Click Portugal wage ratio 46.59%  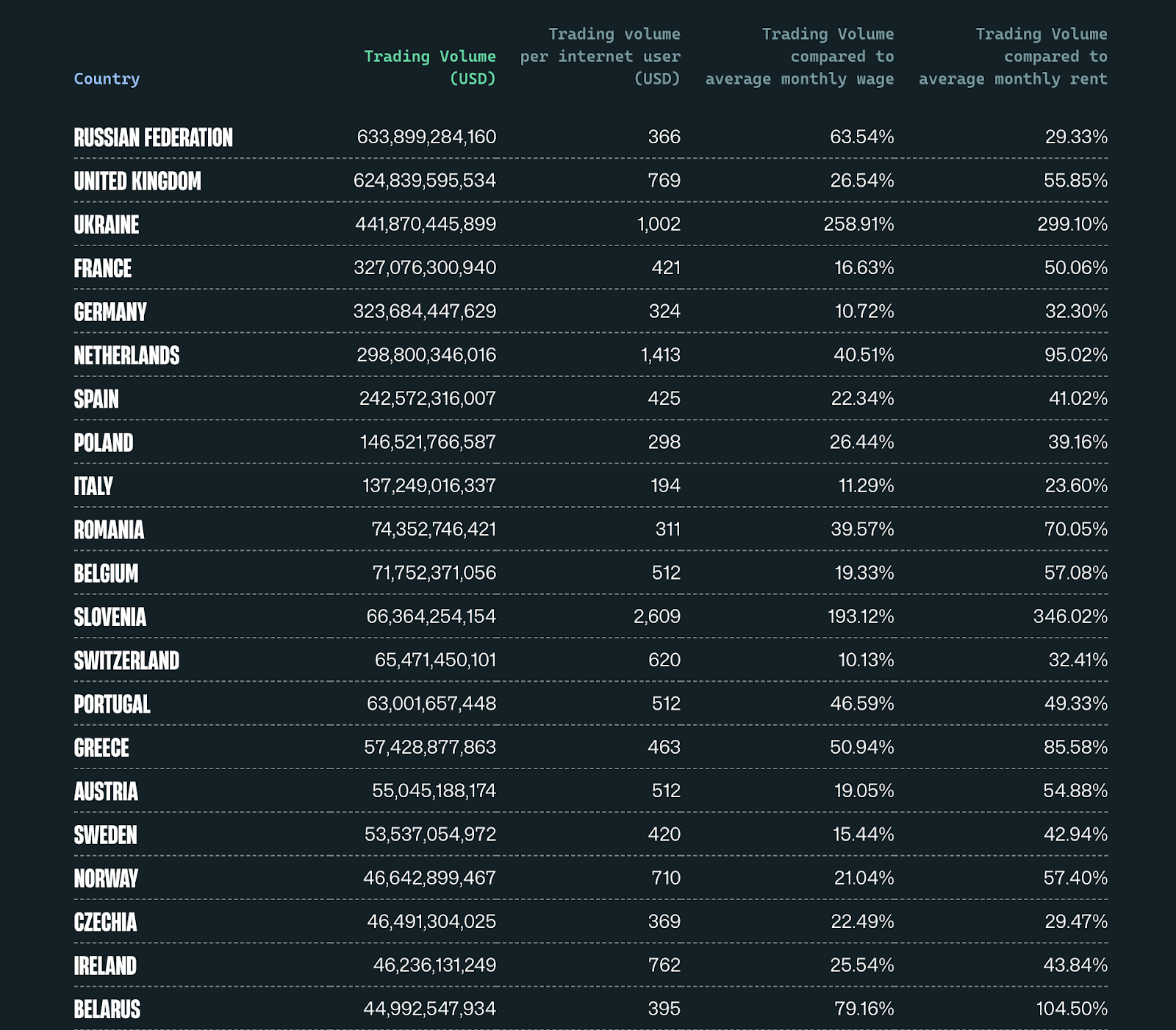click(862, 704)
